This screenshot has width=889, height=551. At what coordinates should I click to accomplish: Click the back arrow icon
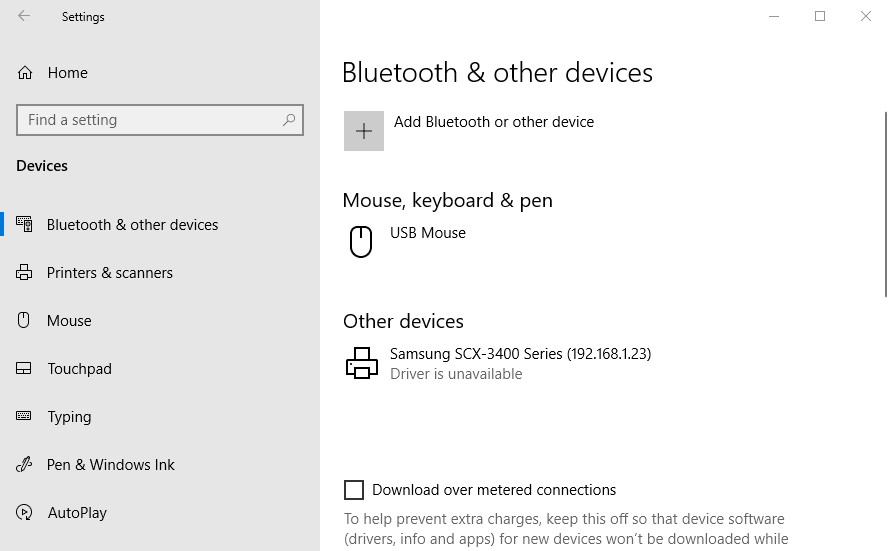[24, 16]
